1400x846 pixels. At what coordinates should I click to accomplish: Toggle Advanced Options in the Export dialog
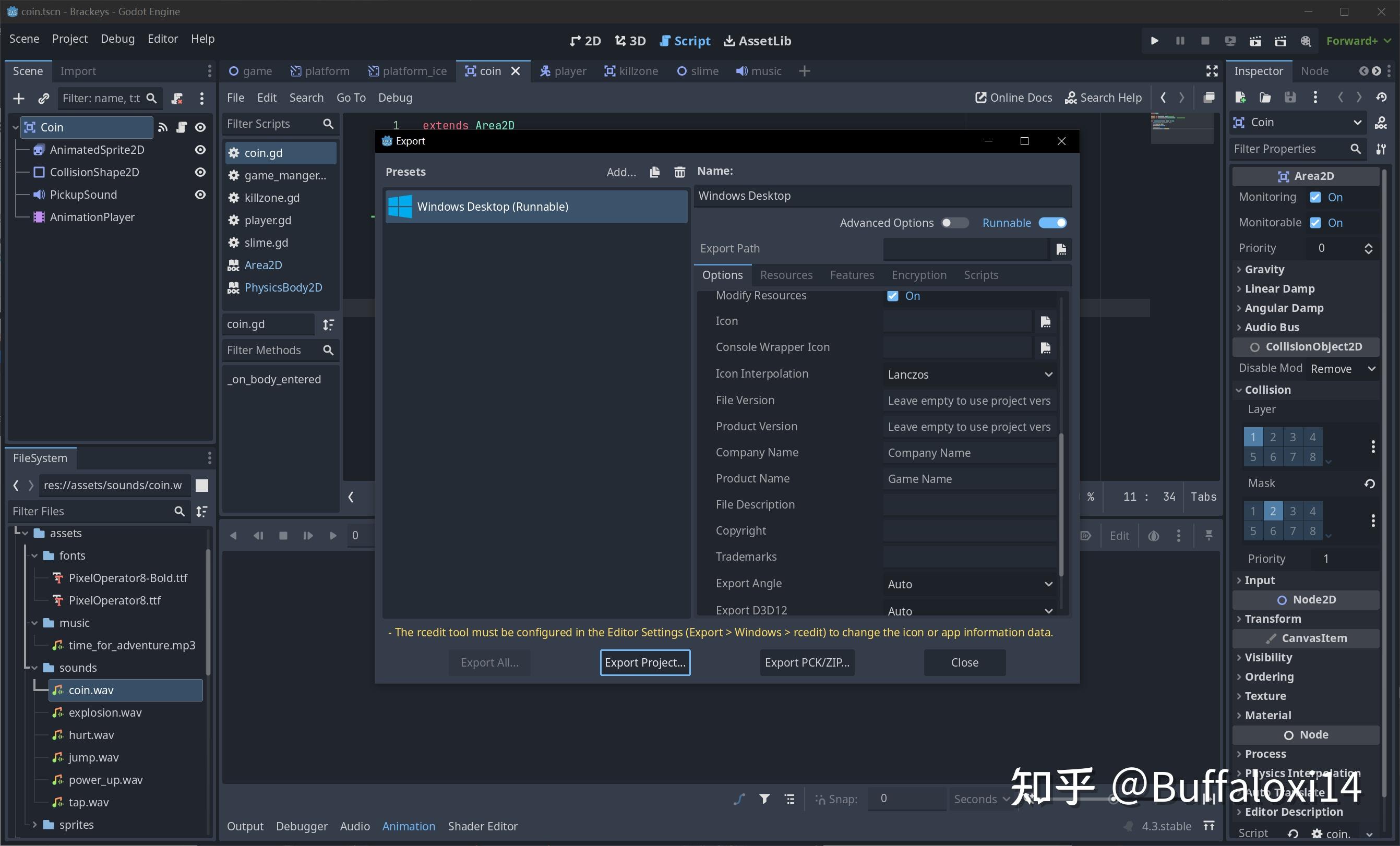pos(954,223)
